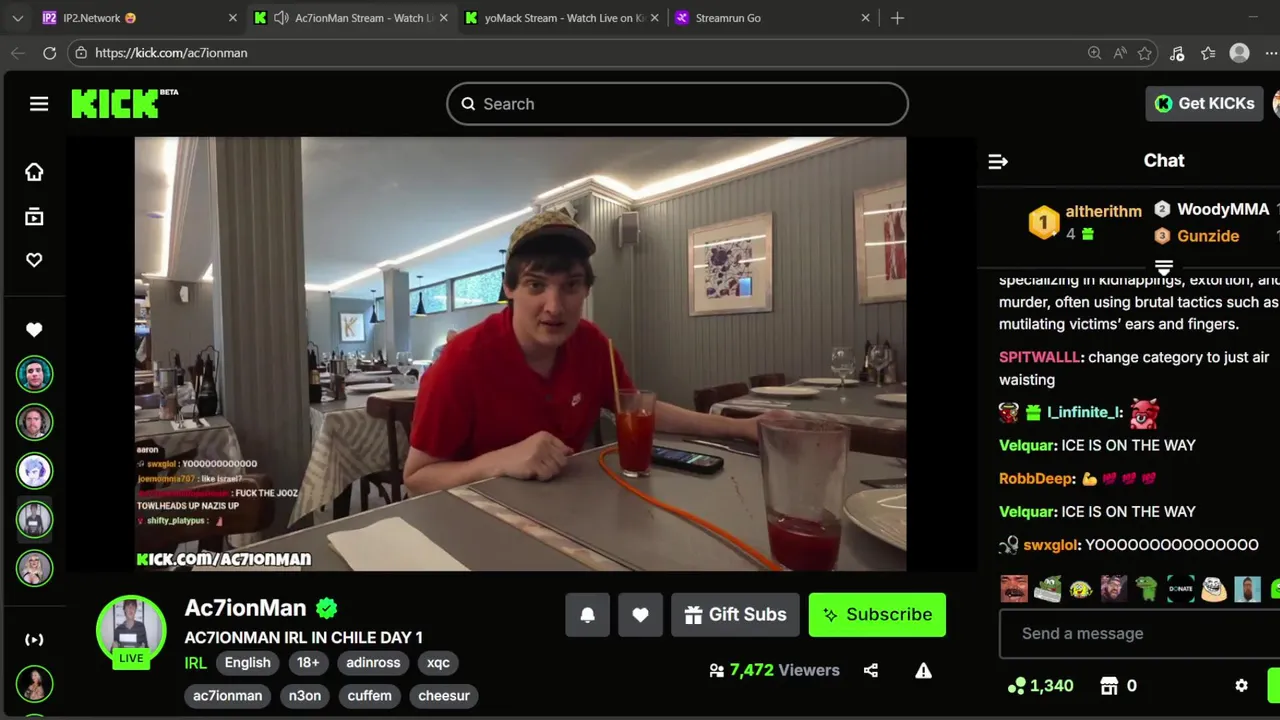
Task: Click the channel points 1,340 balance
Action: click(x=1040, y=686)
